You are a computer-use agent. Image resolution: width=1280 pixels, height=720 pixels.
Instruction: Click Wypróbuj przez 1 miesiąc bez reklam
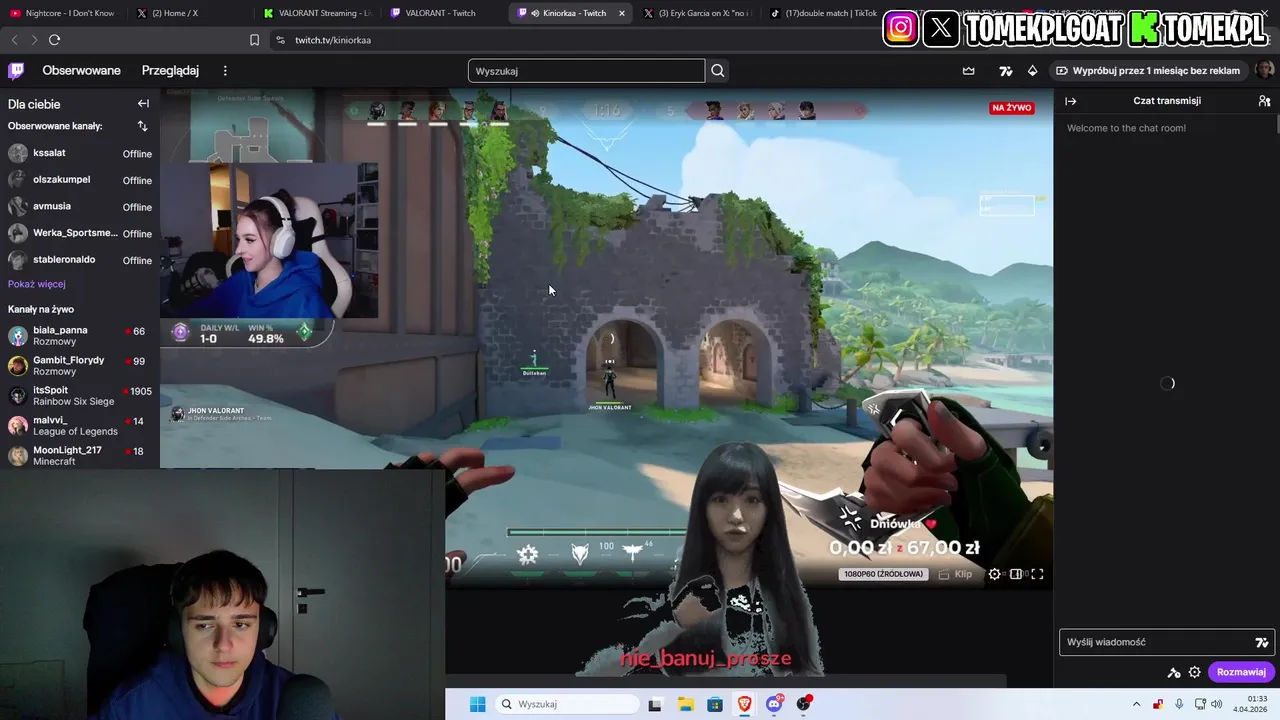pyautogui.click(x=1149, y=71)
